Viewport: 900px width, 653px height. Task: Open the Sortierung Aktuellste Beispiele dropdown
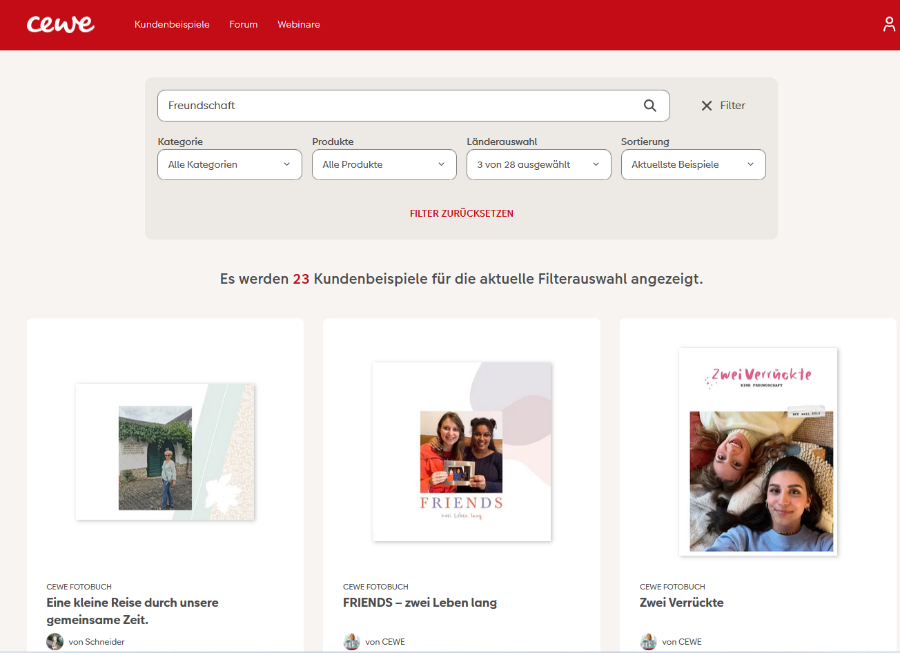pyautogui.click(x=693, y=165)
